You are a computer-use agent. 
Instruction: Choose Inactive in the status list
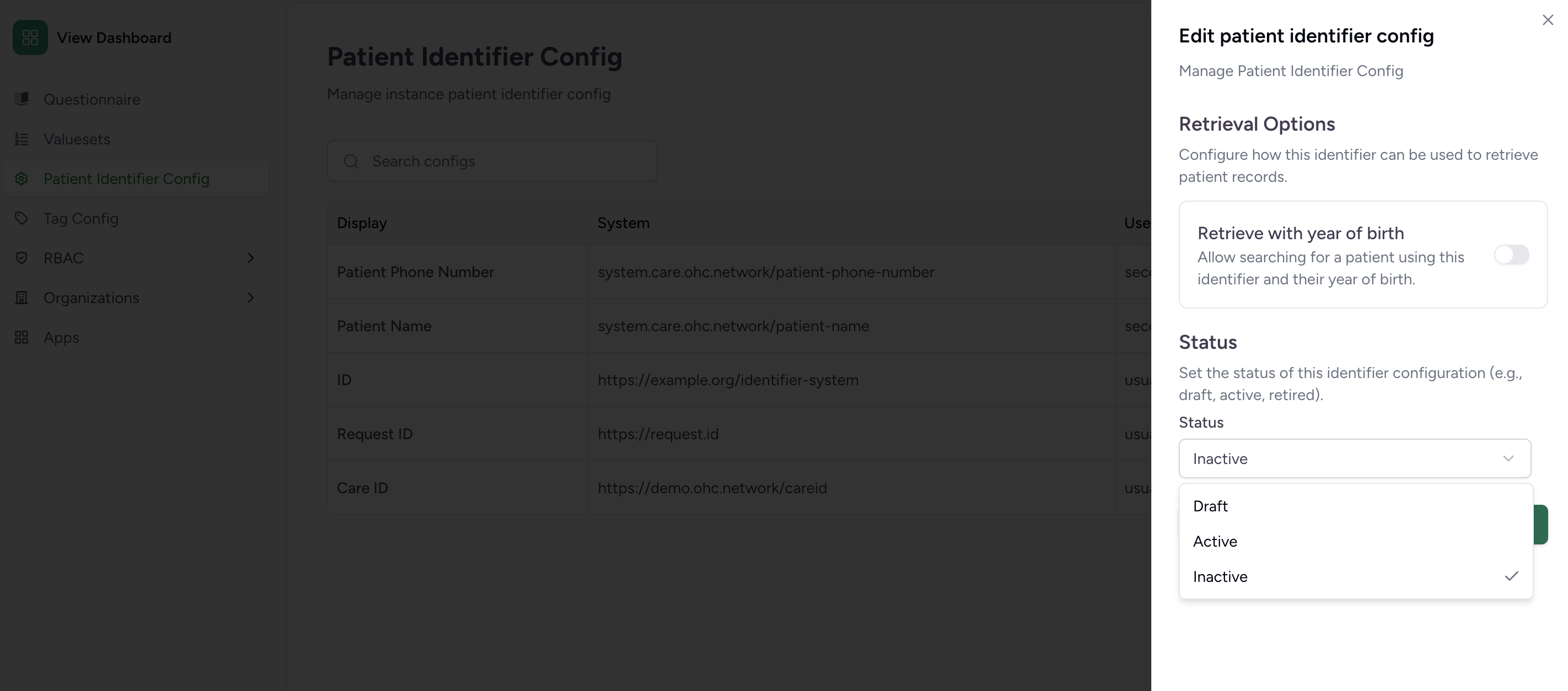[x=1221, y=576]
